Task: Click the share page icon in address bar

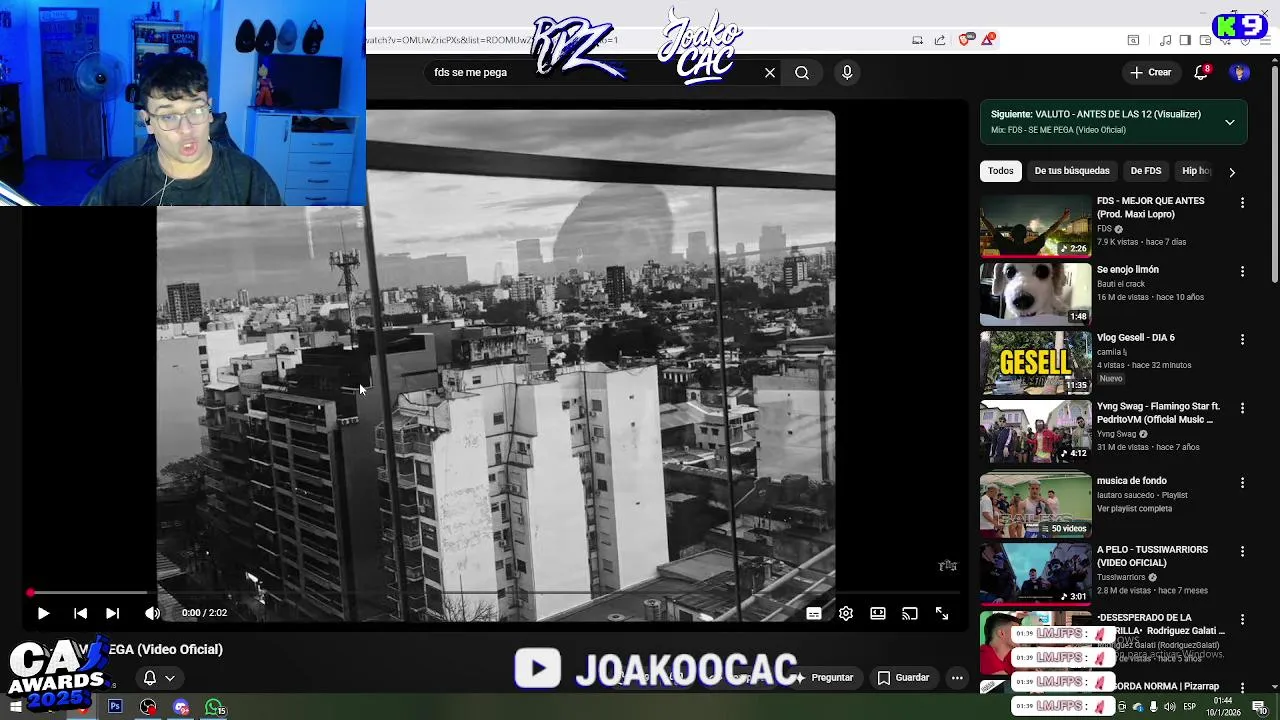Action: pos(940,40)
